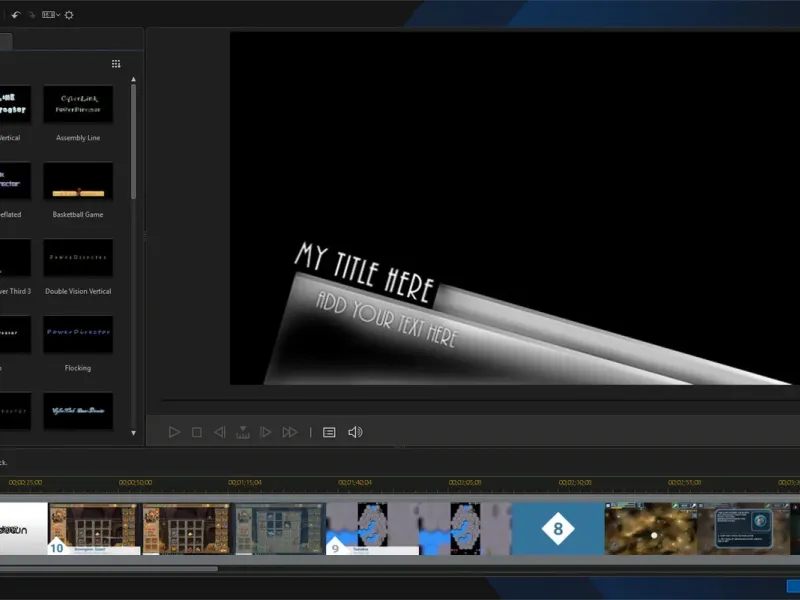
Task: Click the "Assembly Line" label
Action: coord(78,138)
